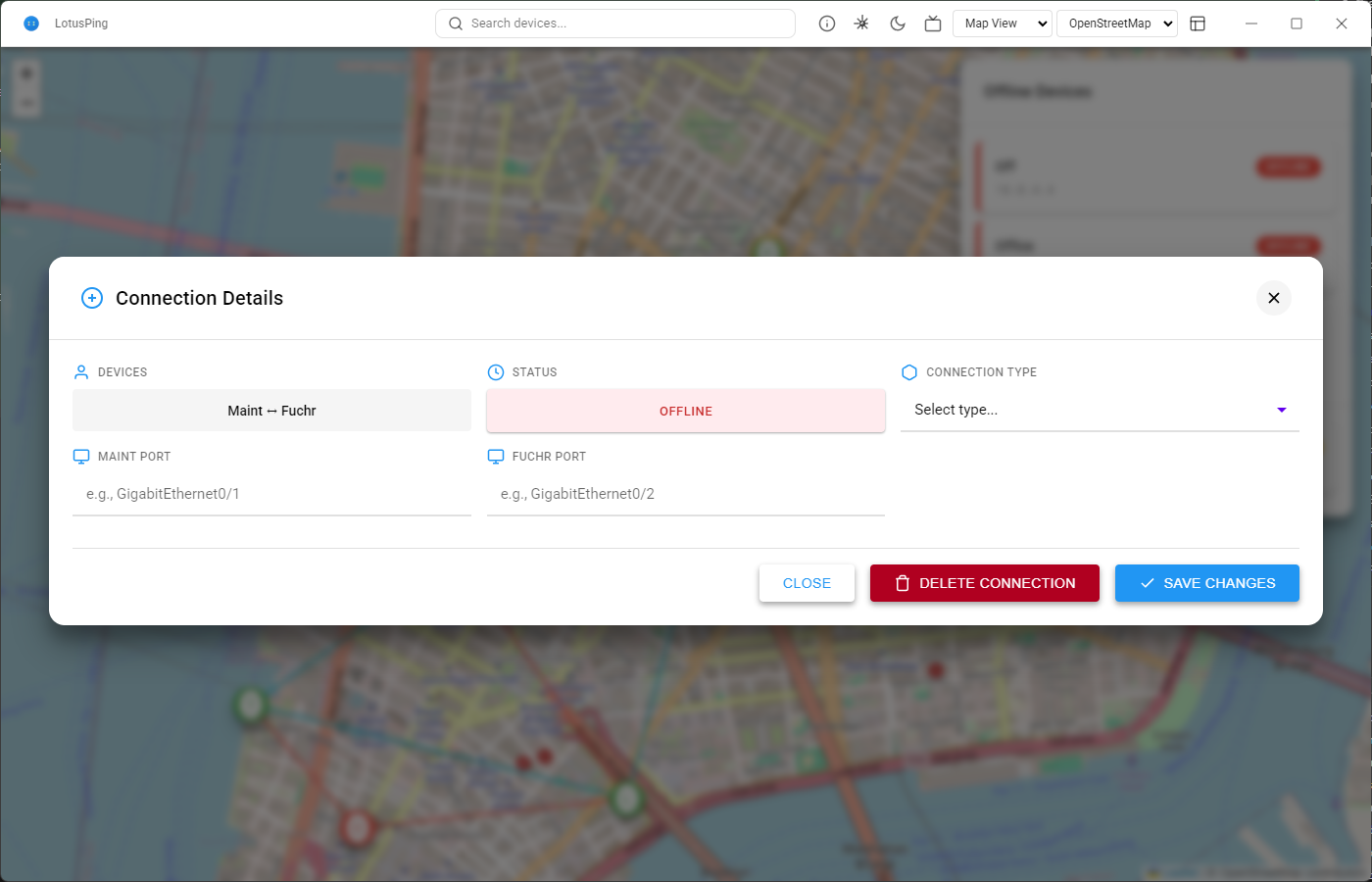The image size is (1372, 882).
Task: Expand the Connection Type select menu
Action: click(1100, 410)
